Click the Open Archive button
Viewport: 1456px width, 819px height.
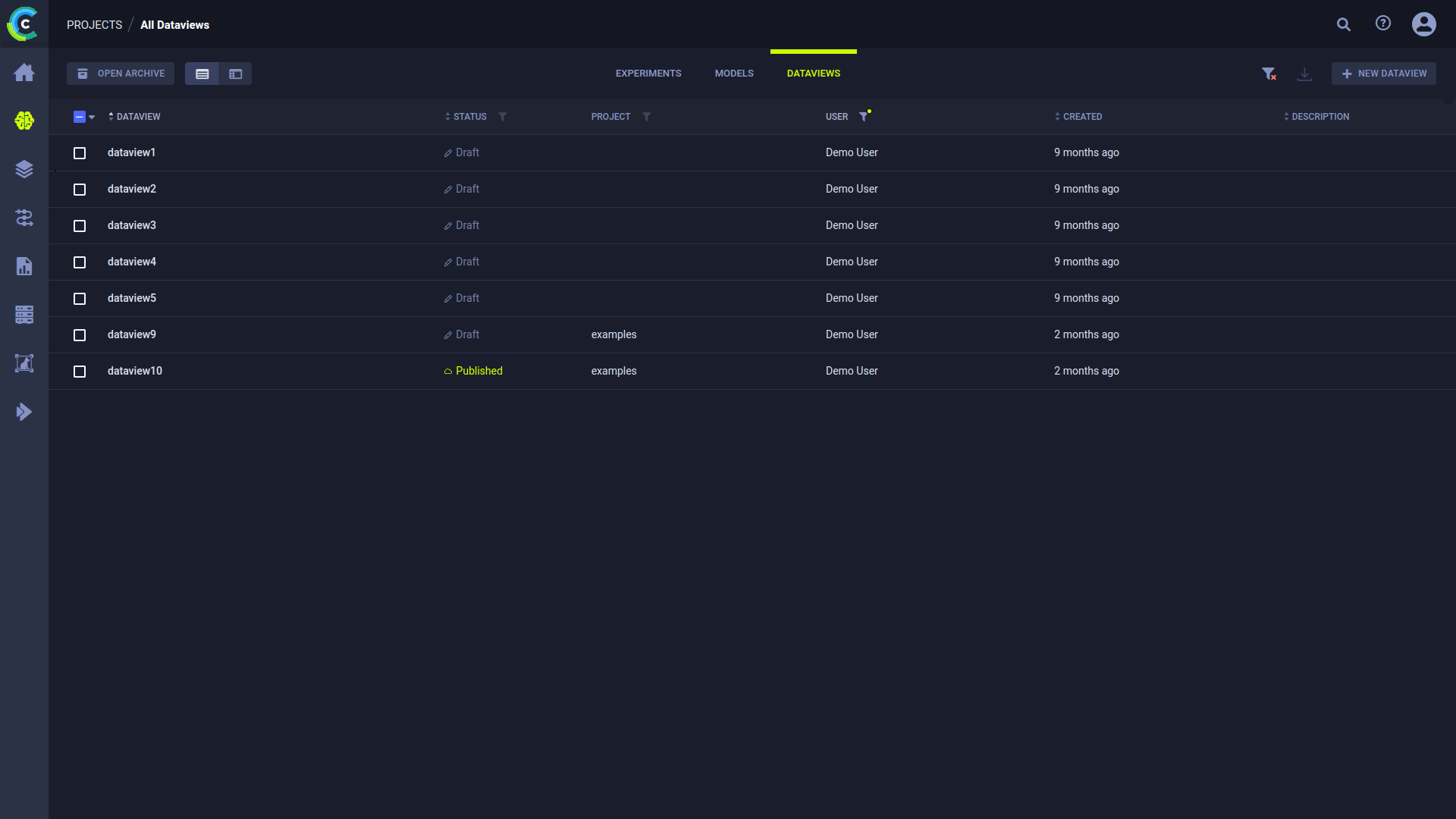point(121,74)
